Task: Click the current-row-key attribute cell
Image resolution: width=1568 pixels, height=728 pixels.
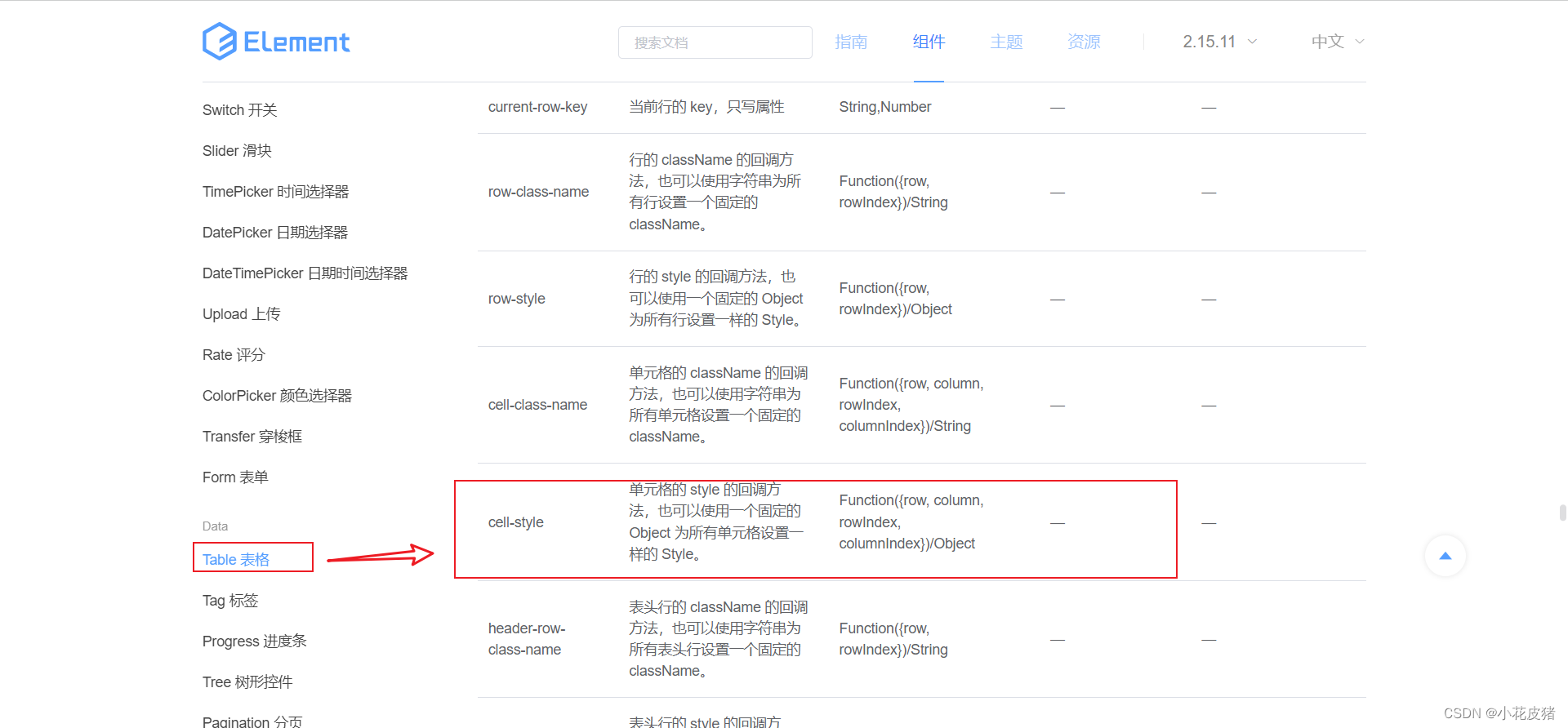Action: (537, 107)
